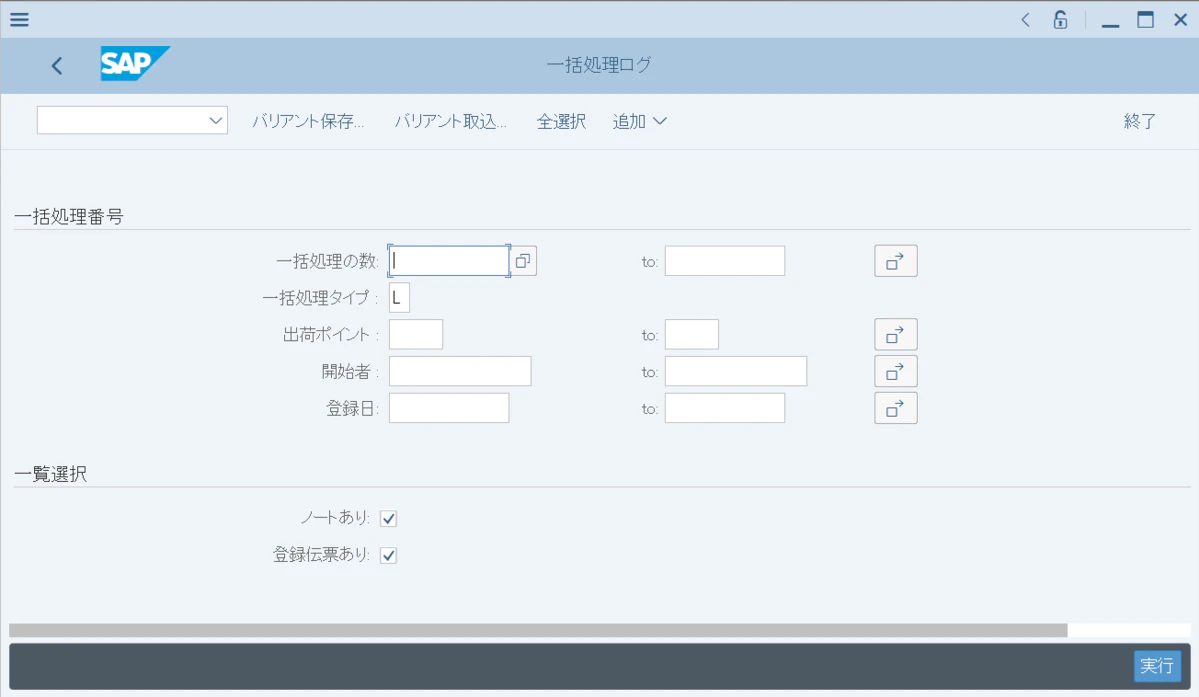The width and height of the screenshot is (1199, 697).
Task: Toggle the ノートあり checkbox
Action: tap(388, 519)
